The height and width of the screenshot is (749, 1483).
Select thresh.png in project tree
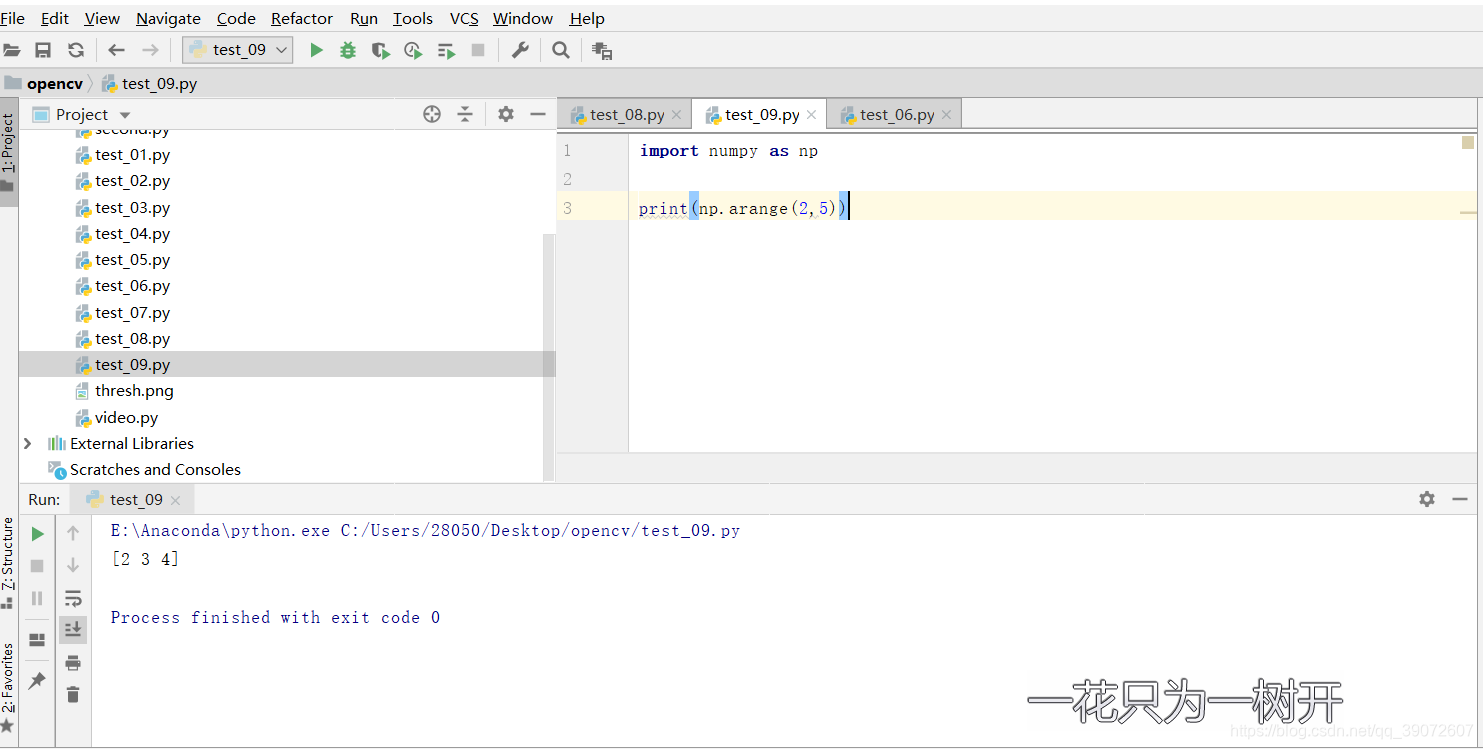tap(134, 391)
